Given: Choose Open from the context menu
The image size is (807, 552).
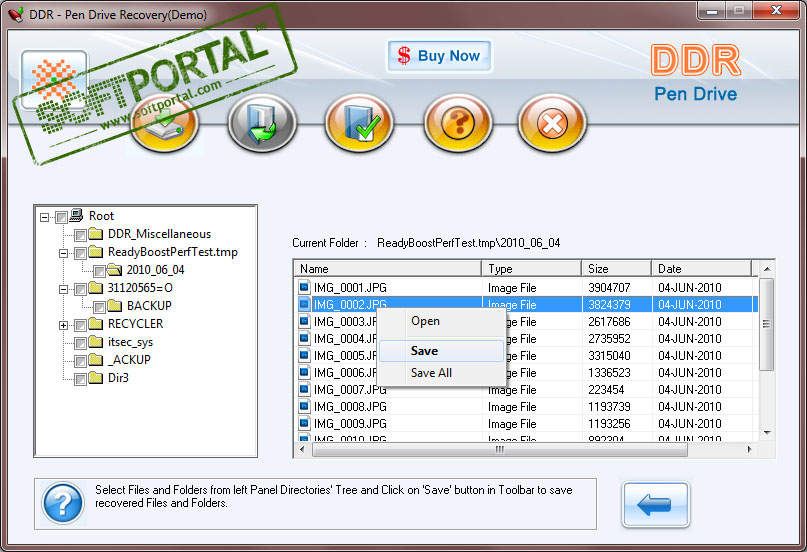Looking at the screenshot, I should [442, 321].
